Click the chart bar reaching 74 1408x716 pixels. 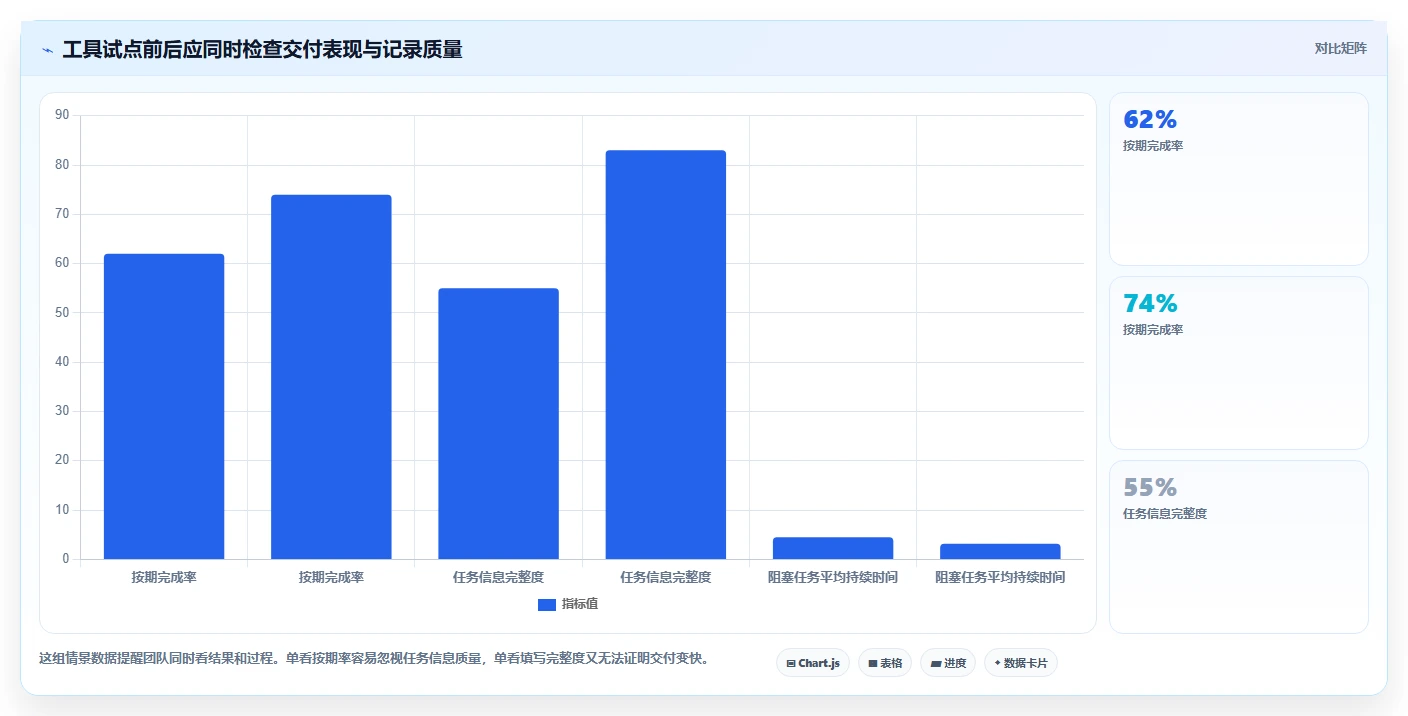[x=331, y=377]
